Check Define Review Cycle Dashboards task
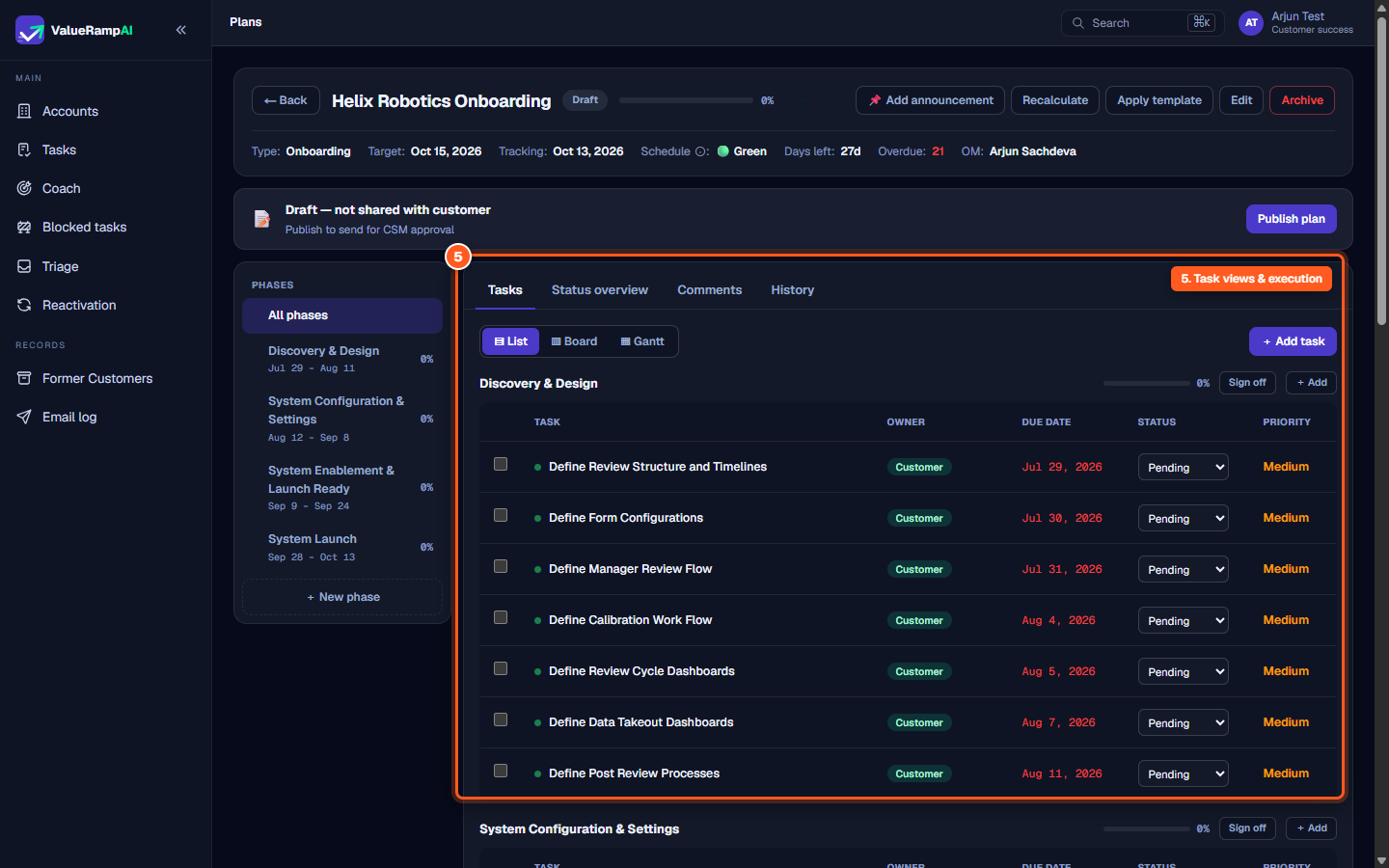Screen dimensions: 1389x868 501,668
